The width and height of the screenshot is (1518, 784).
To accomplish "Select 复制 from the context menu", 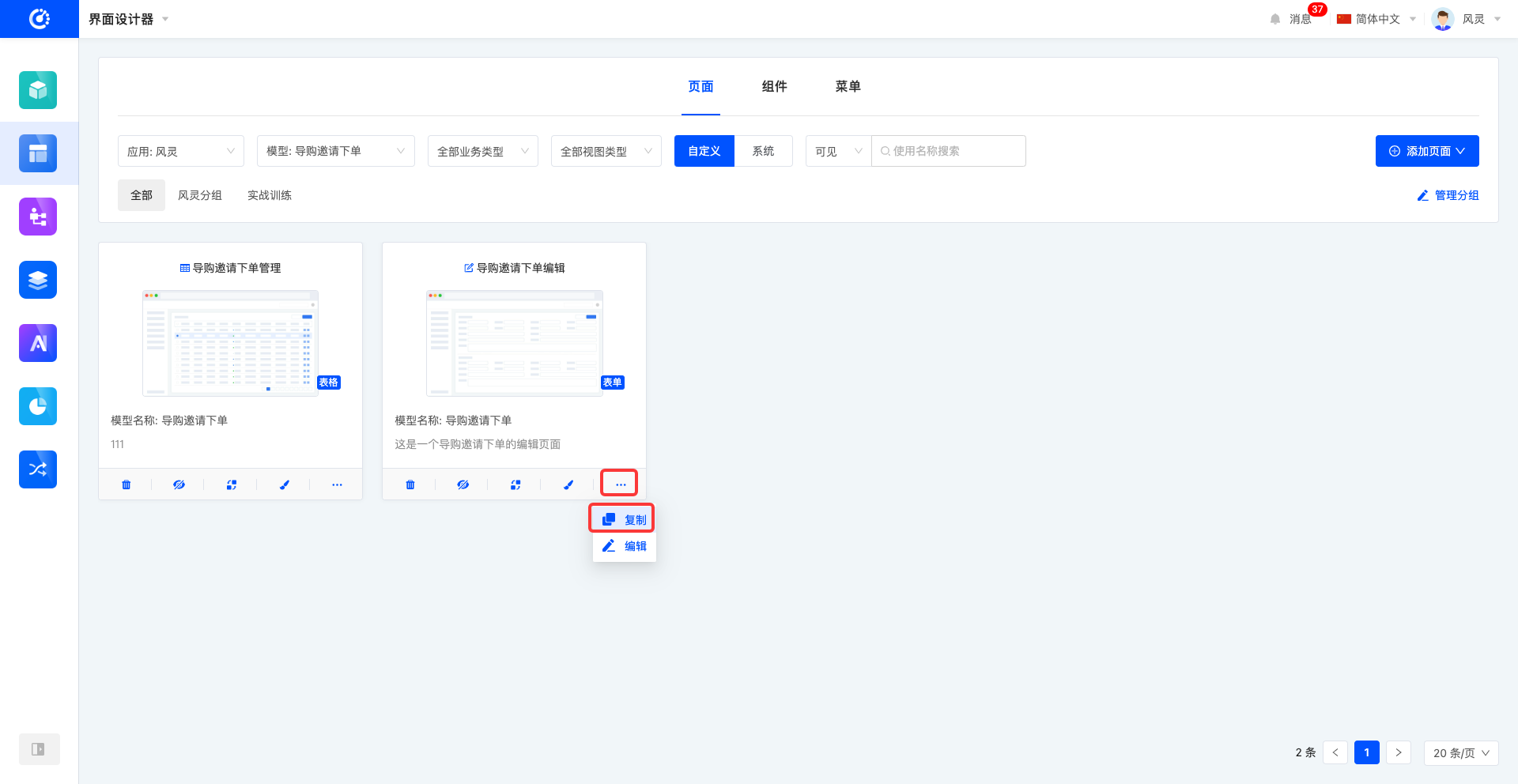I will pyautogui.click(x=623, y=519).
